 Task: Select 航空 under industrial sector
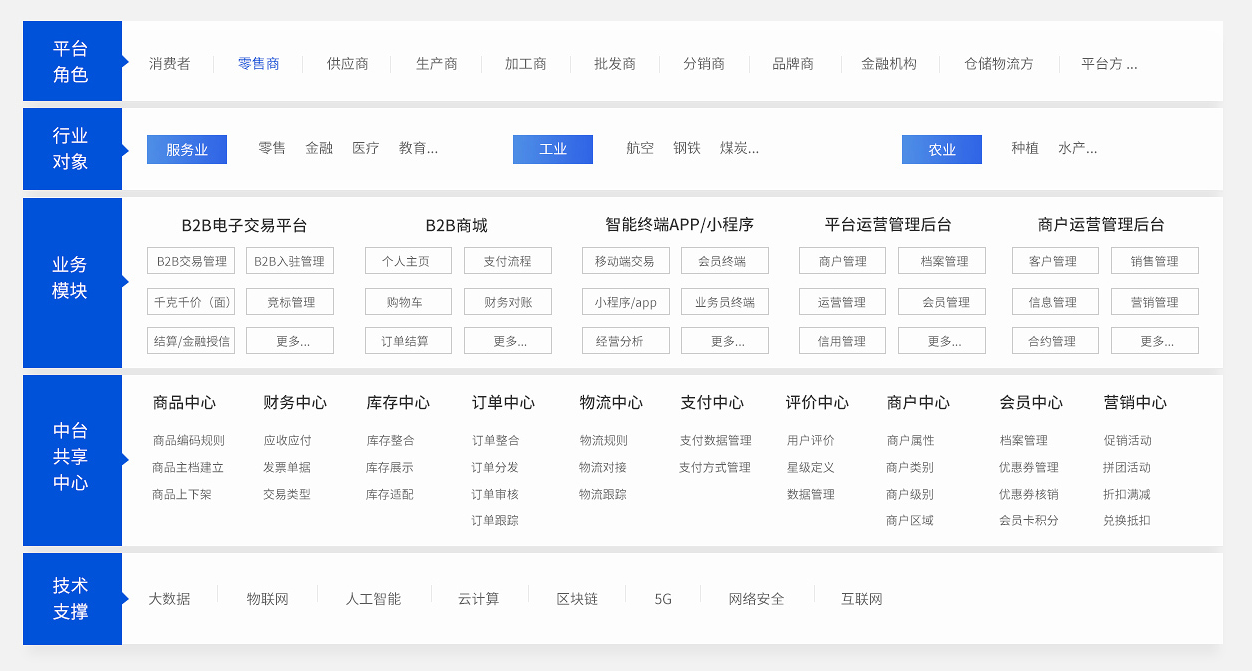click(640, 148)
